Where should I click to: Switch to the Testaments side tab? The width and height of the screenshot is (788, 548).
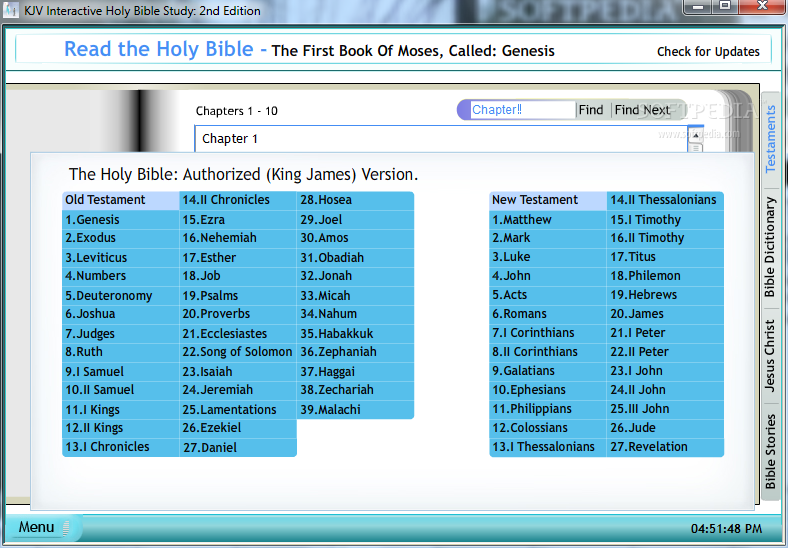pyautogui.click(x=770, y=138)
